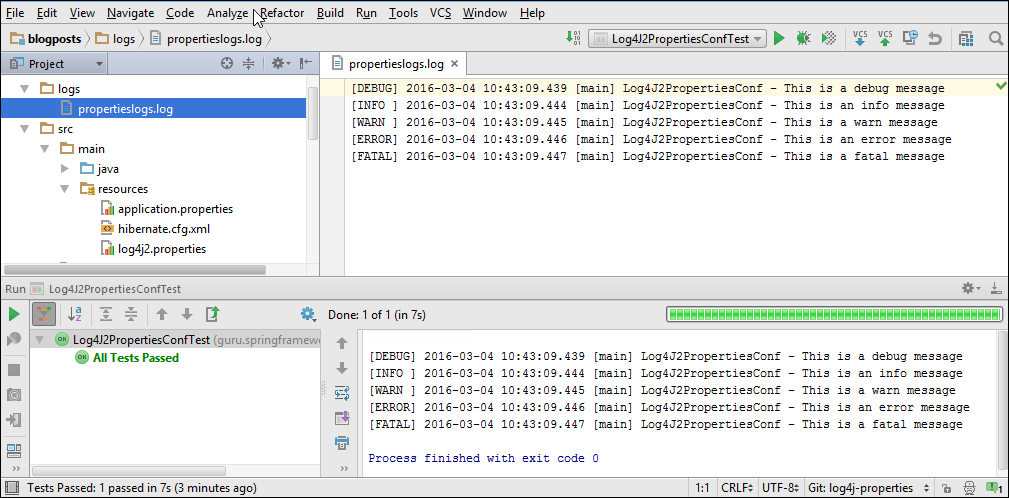1009x498 pixels.
Task: Select hibernate.cfg.xml file in tree
Action: click(163, 228)
